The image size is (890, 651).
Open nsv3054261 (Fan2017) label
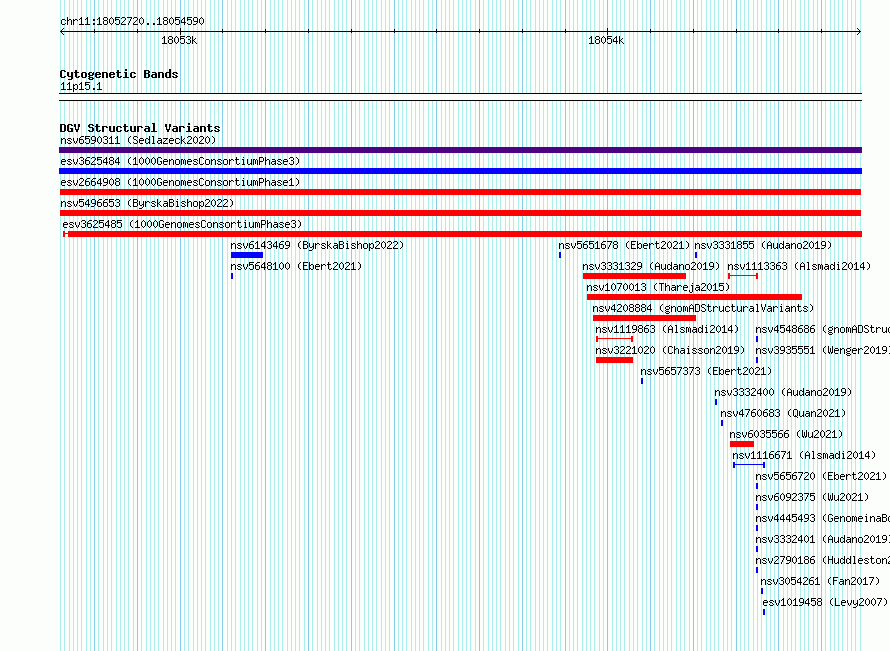[820, 581]
